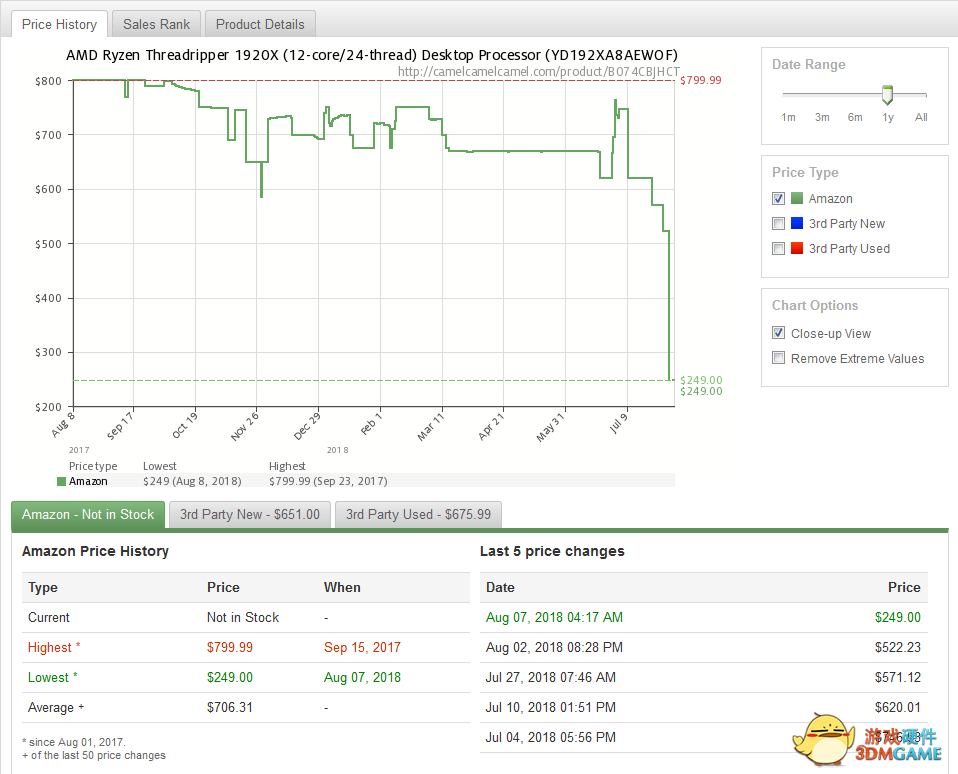Screen dimensions: 958x774
Task: Click the $620.01 price in last changes
Action: (898, 707)
